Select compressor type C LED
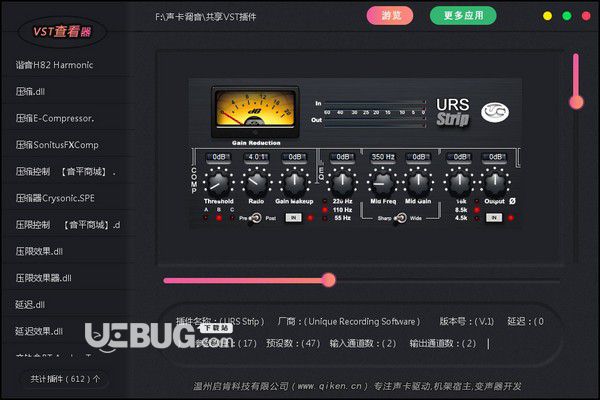Viewport: 600px width, 400px height. (232, 218)
